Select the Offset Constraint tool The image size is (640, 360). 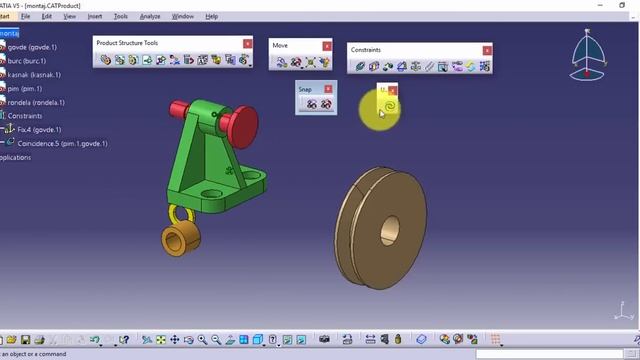387,66
